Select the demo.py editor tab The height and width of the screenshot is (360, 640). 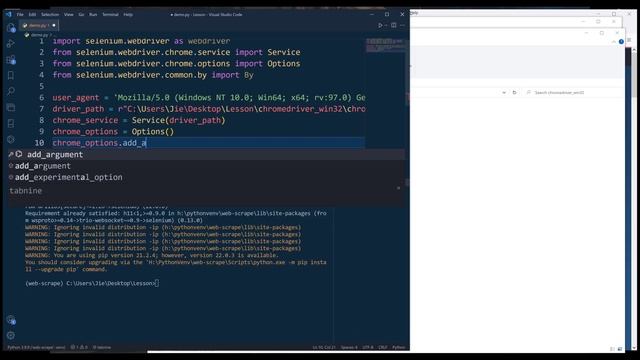click(x=39, y=25)
